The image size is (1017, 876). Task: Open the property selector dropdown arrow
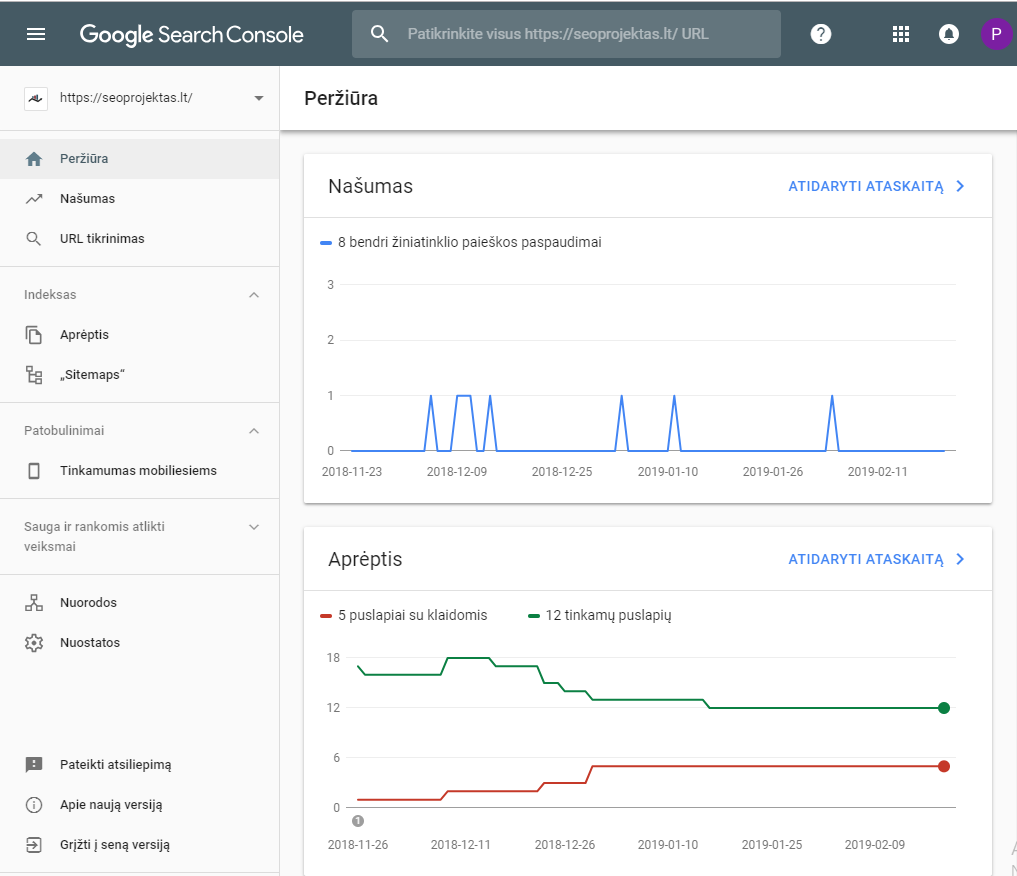coord(259,99)
